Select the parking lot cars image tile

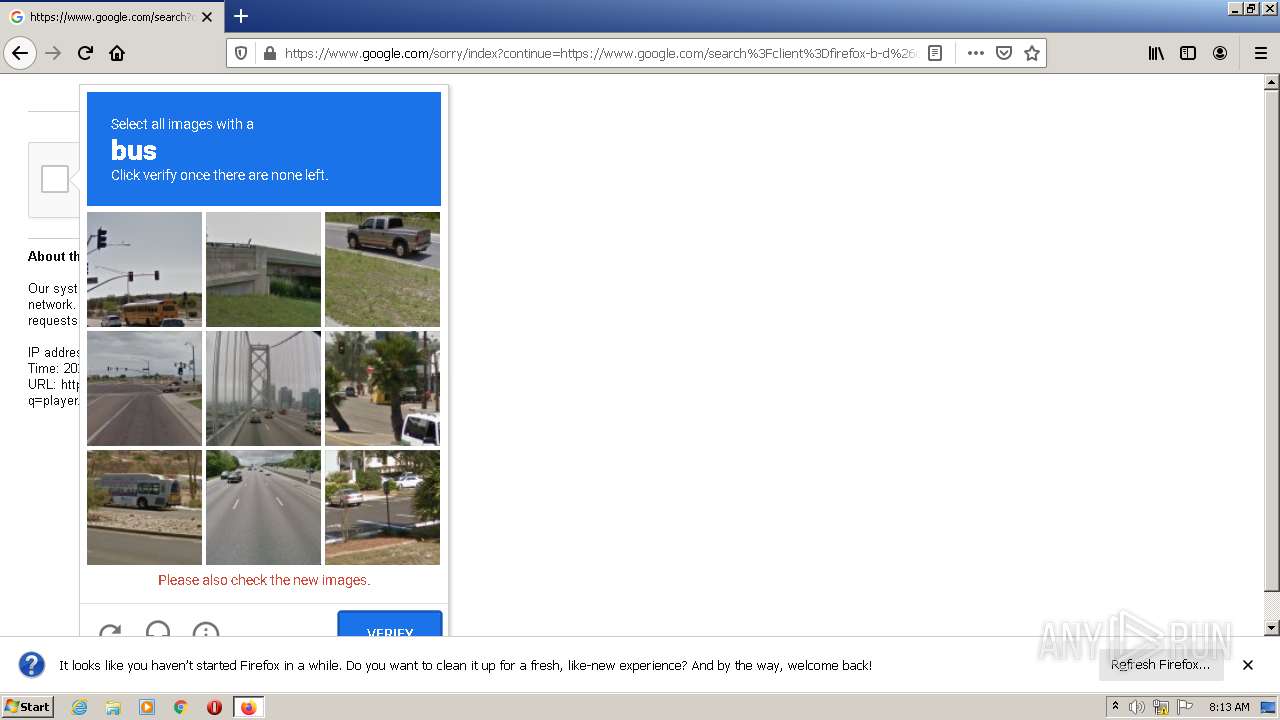(x=382, y=507)
